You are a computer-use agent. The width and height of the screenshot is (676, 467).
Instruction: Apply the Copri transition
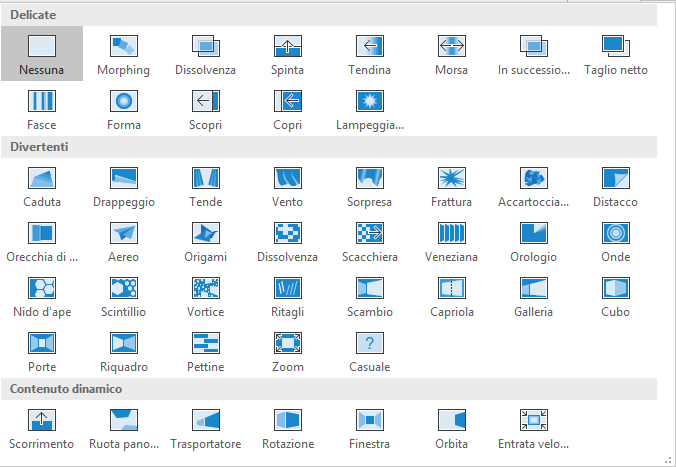click(288, 109)
